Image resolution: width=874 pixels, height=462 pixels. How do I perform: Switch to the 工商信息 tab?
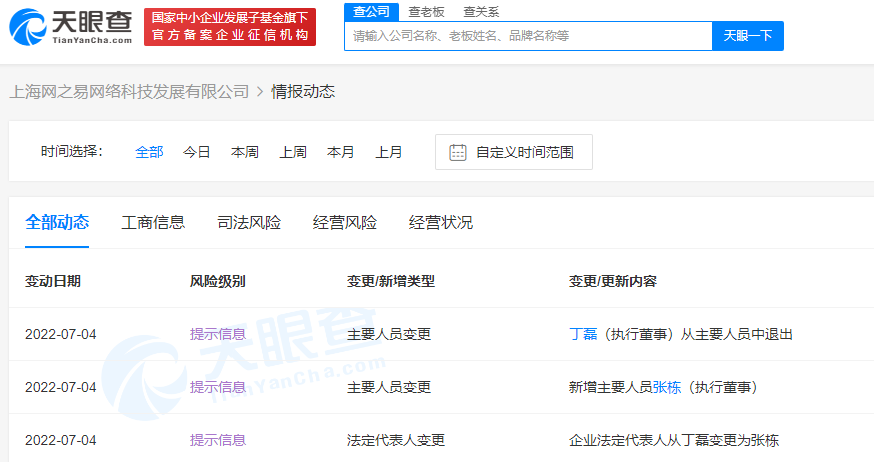pos(153,222)
